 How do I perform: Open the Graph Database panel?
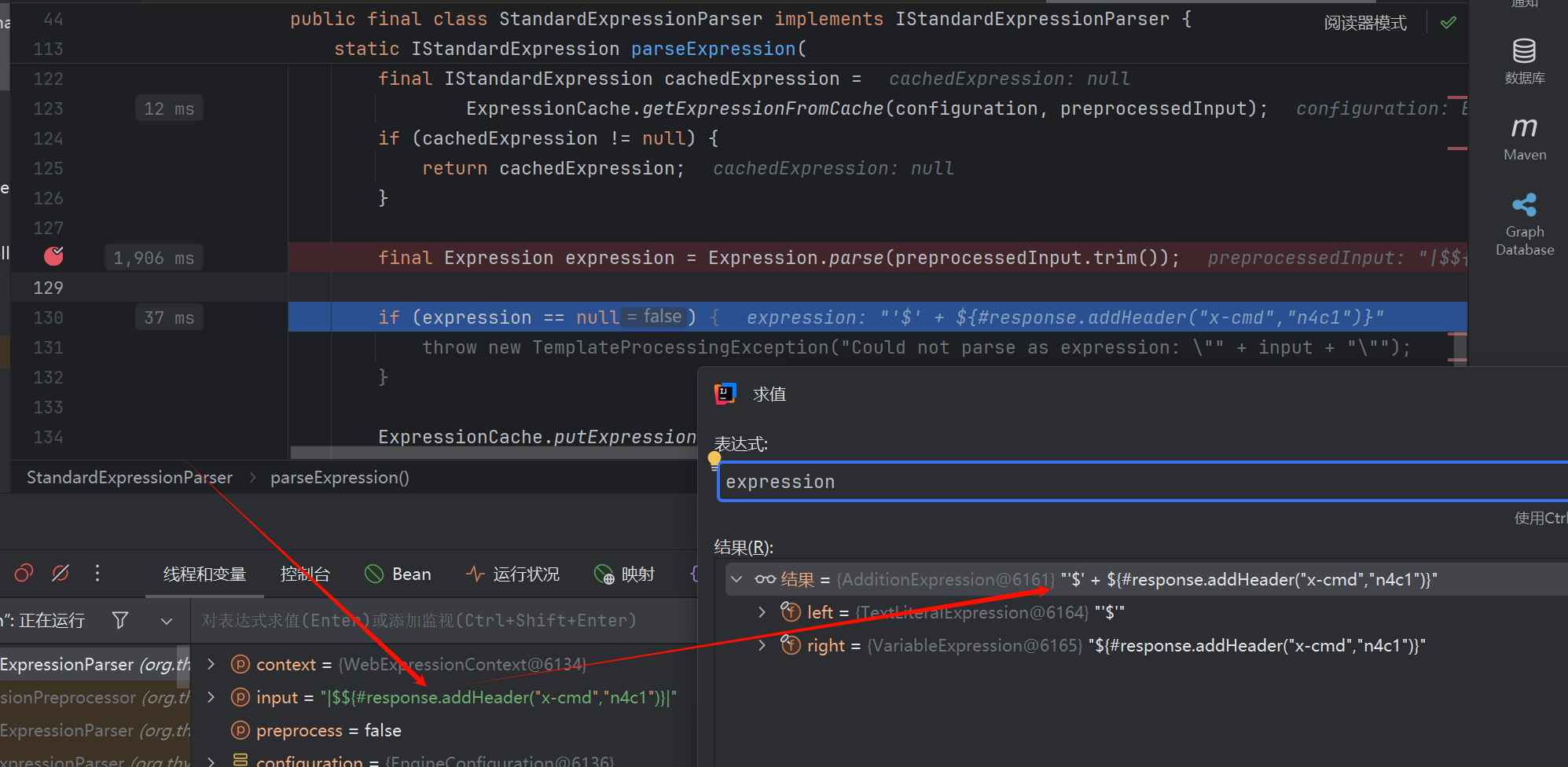pos(1524,224)
